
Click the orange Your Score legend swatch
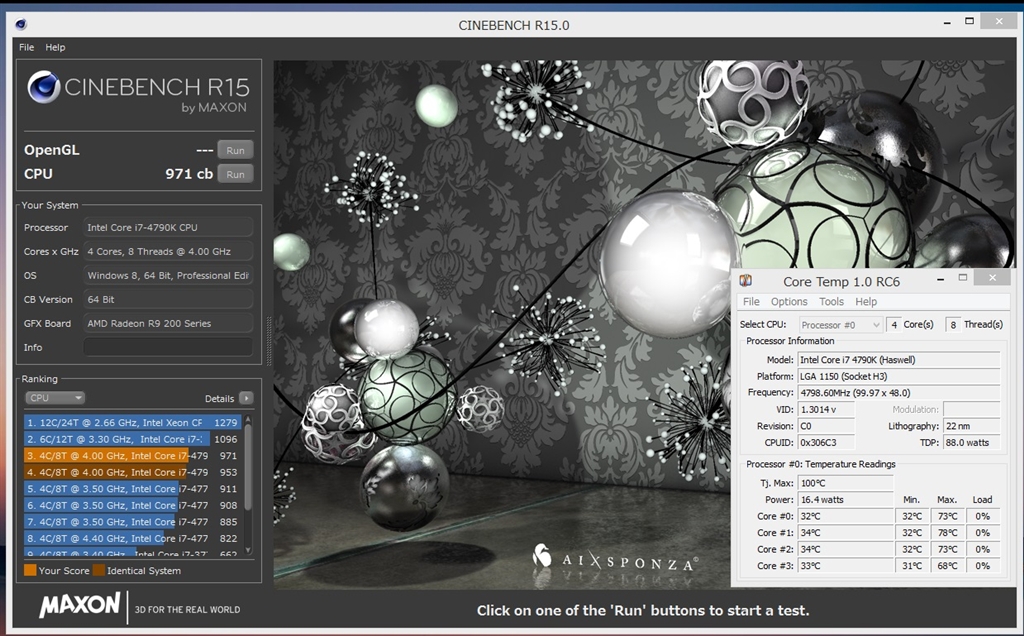tap(30, 571)
